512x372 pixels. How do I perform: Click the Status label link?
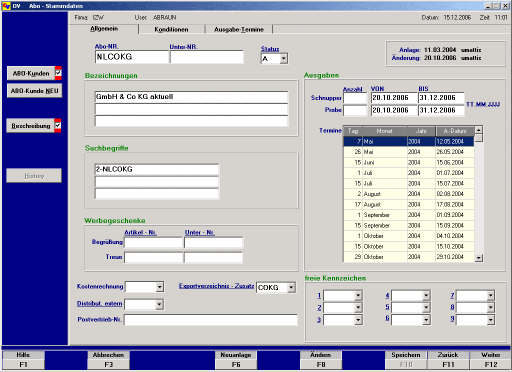270,49
